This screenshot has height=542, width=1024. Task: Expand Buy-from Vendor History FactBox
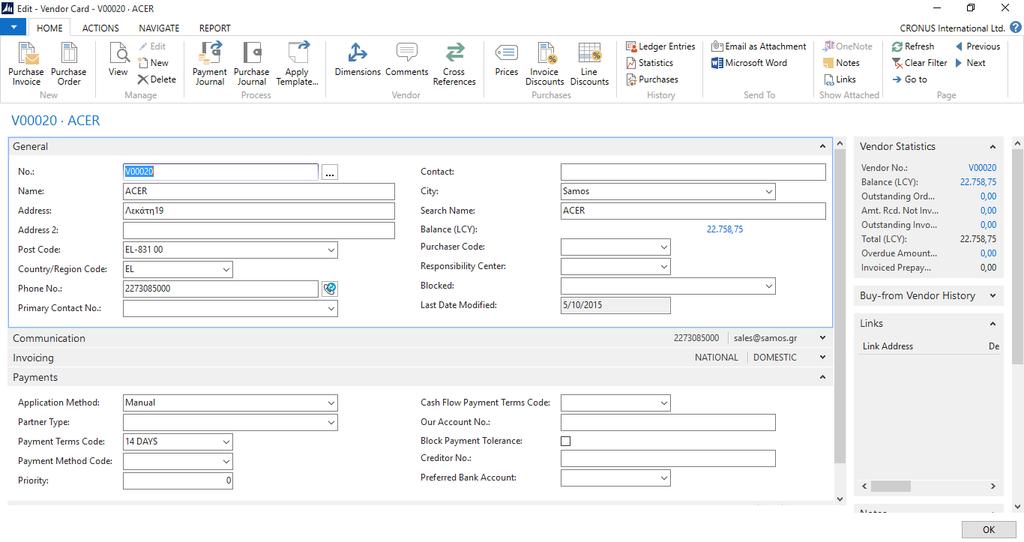(993, 296)
